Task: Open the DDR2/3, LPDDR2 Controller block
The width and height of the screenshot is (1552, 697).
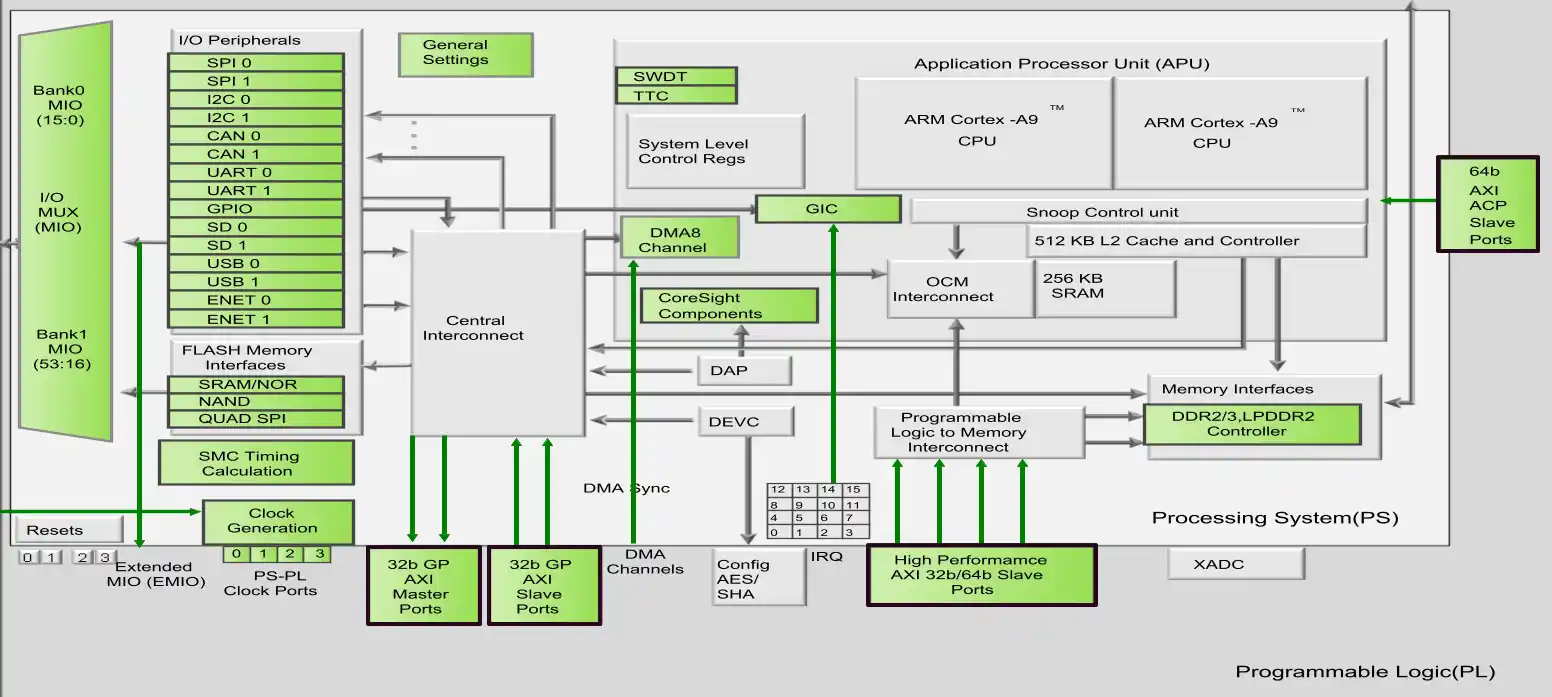Action: 1252,424
